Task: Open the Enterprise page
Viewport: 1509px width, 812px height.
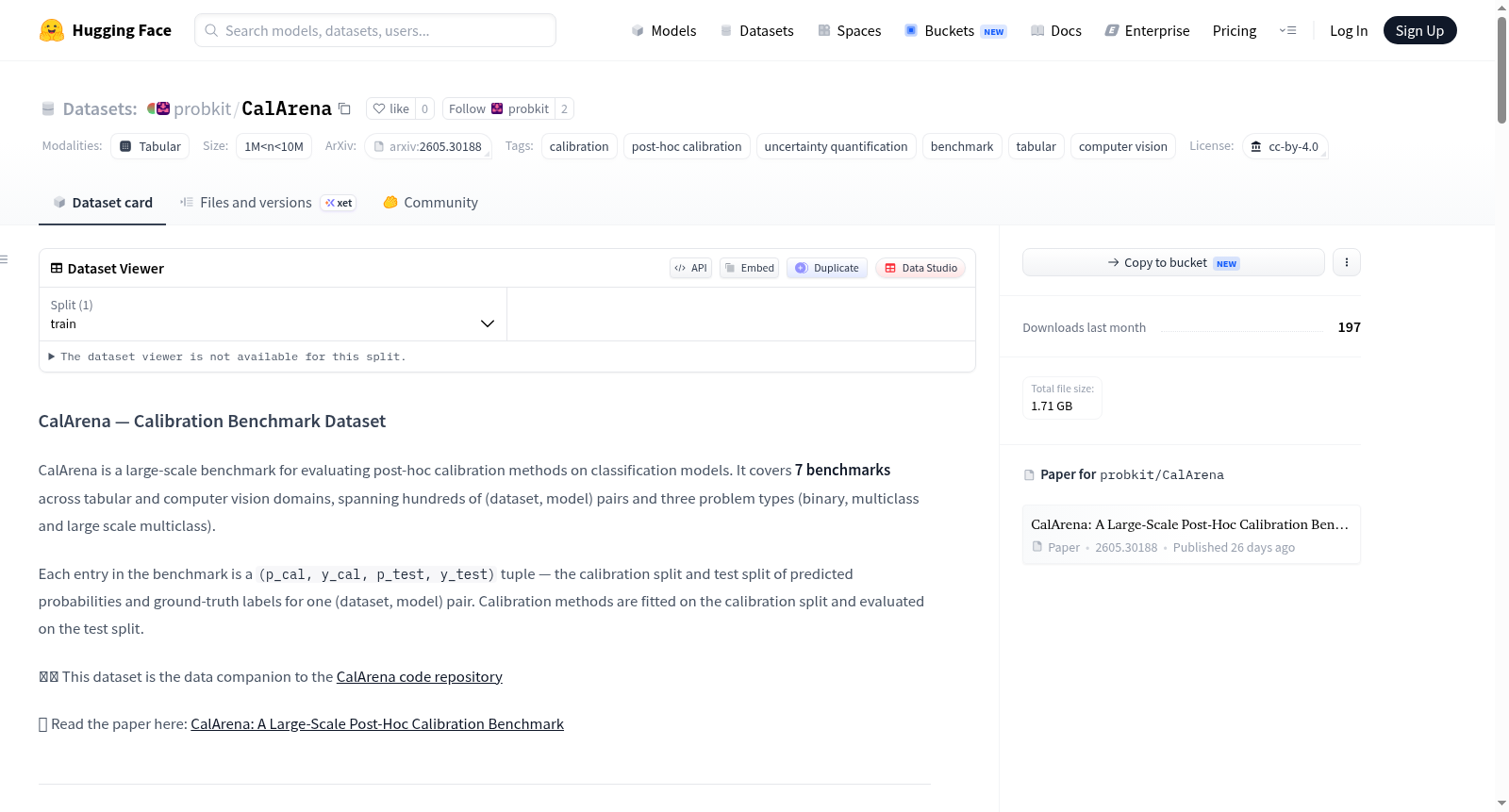Action: click(x=1147, y=30)
